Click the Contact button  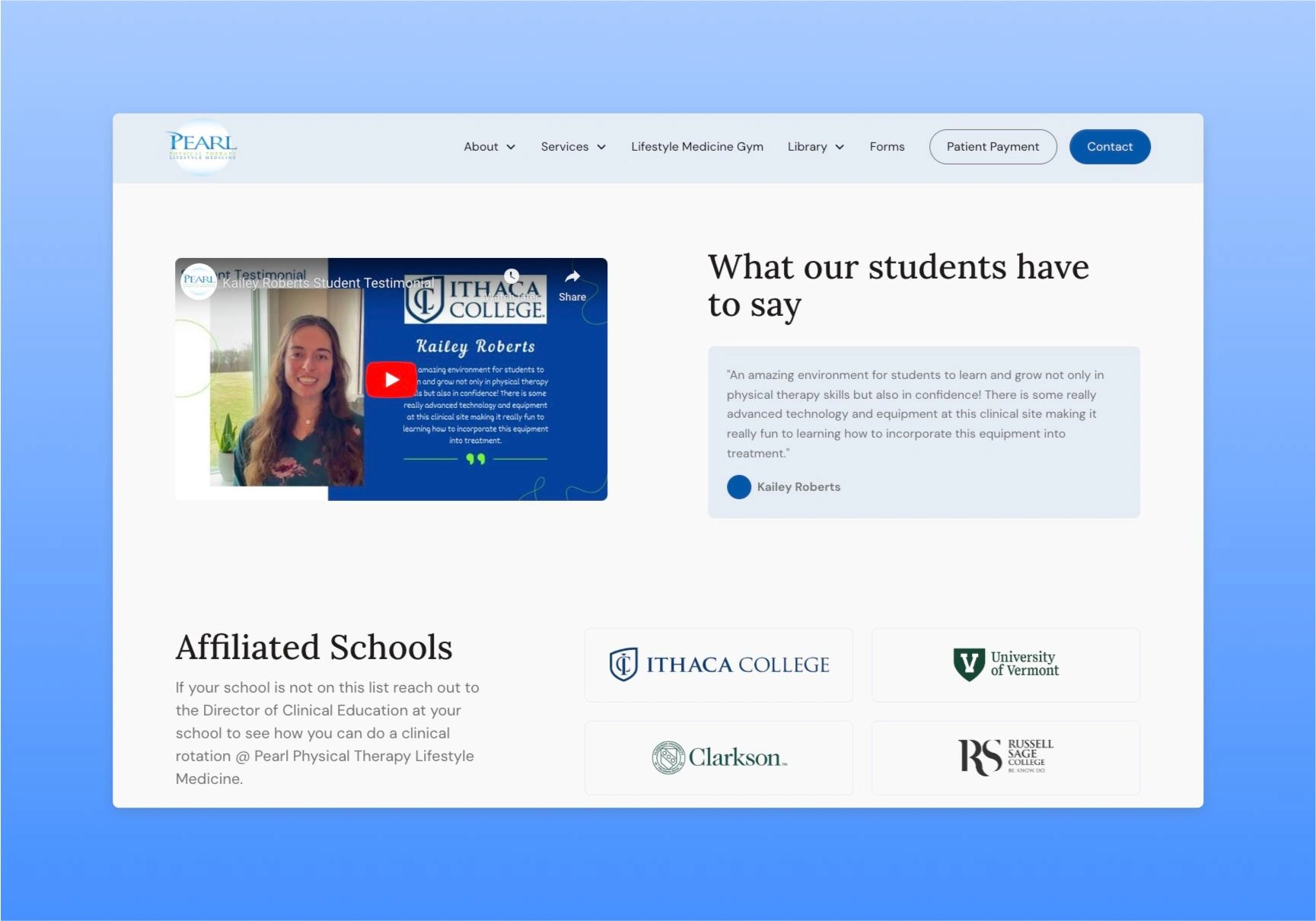point(1110,147)
